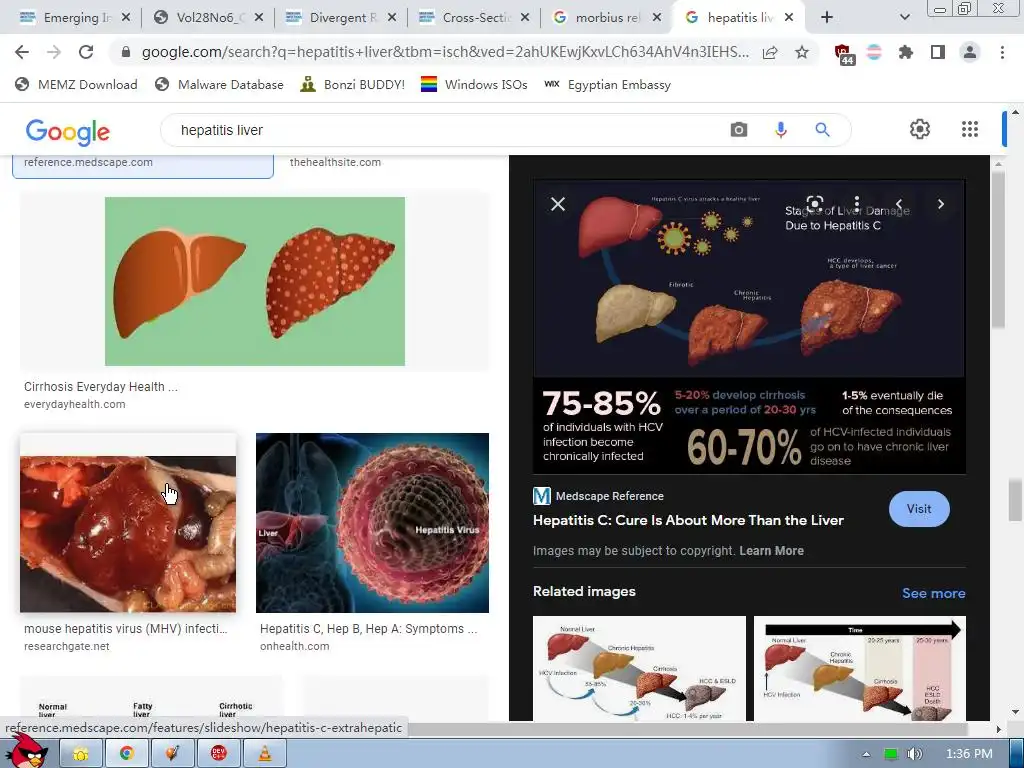Click the address bar URL

pyautogui.click(x=444, y=52)
